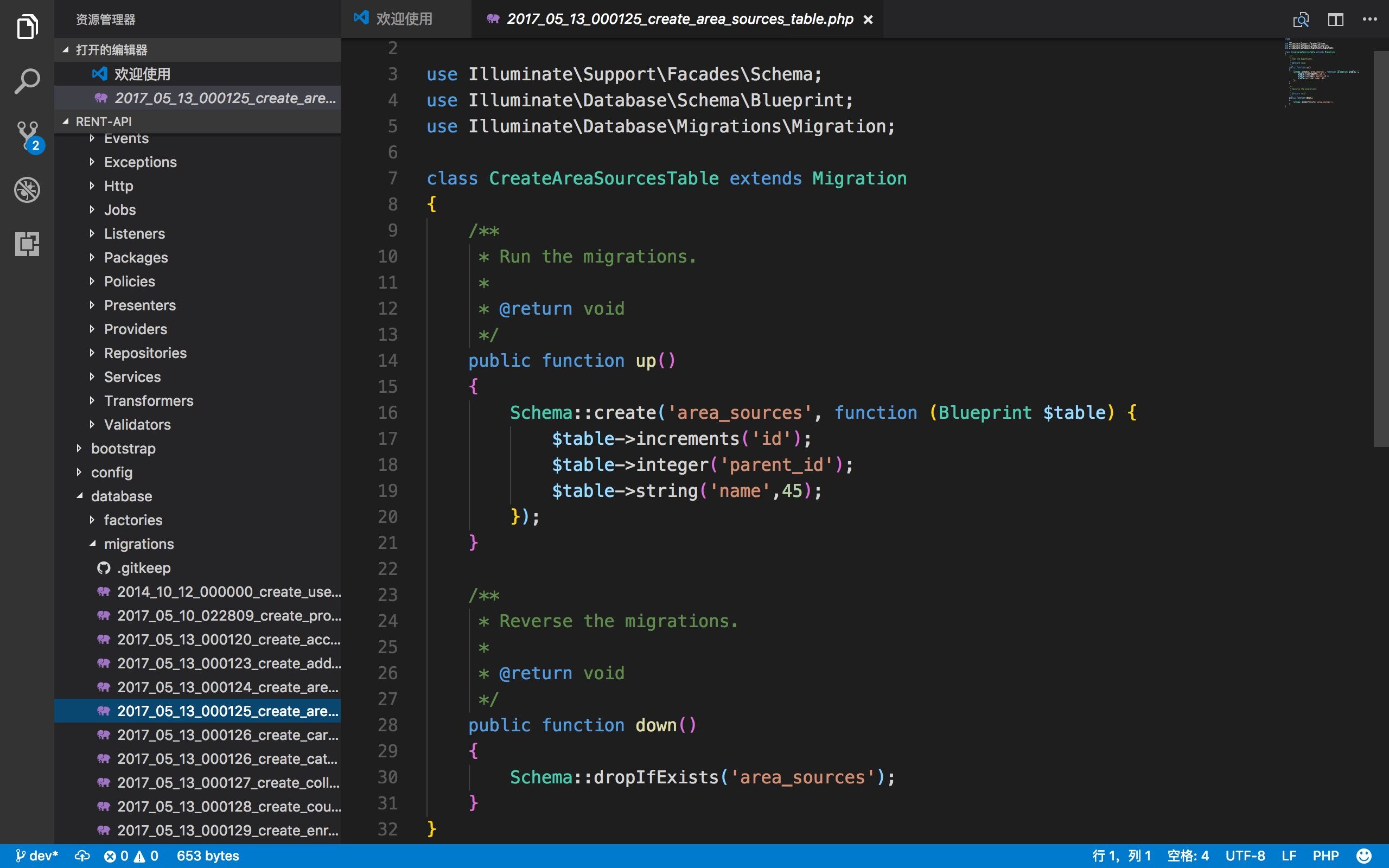Open the more actions ellipsis menu
The image size is (1389, 868).
(1369, 20)
